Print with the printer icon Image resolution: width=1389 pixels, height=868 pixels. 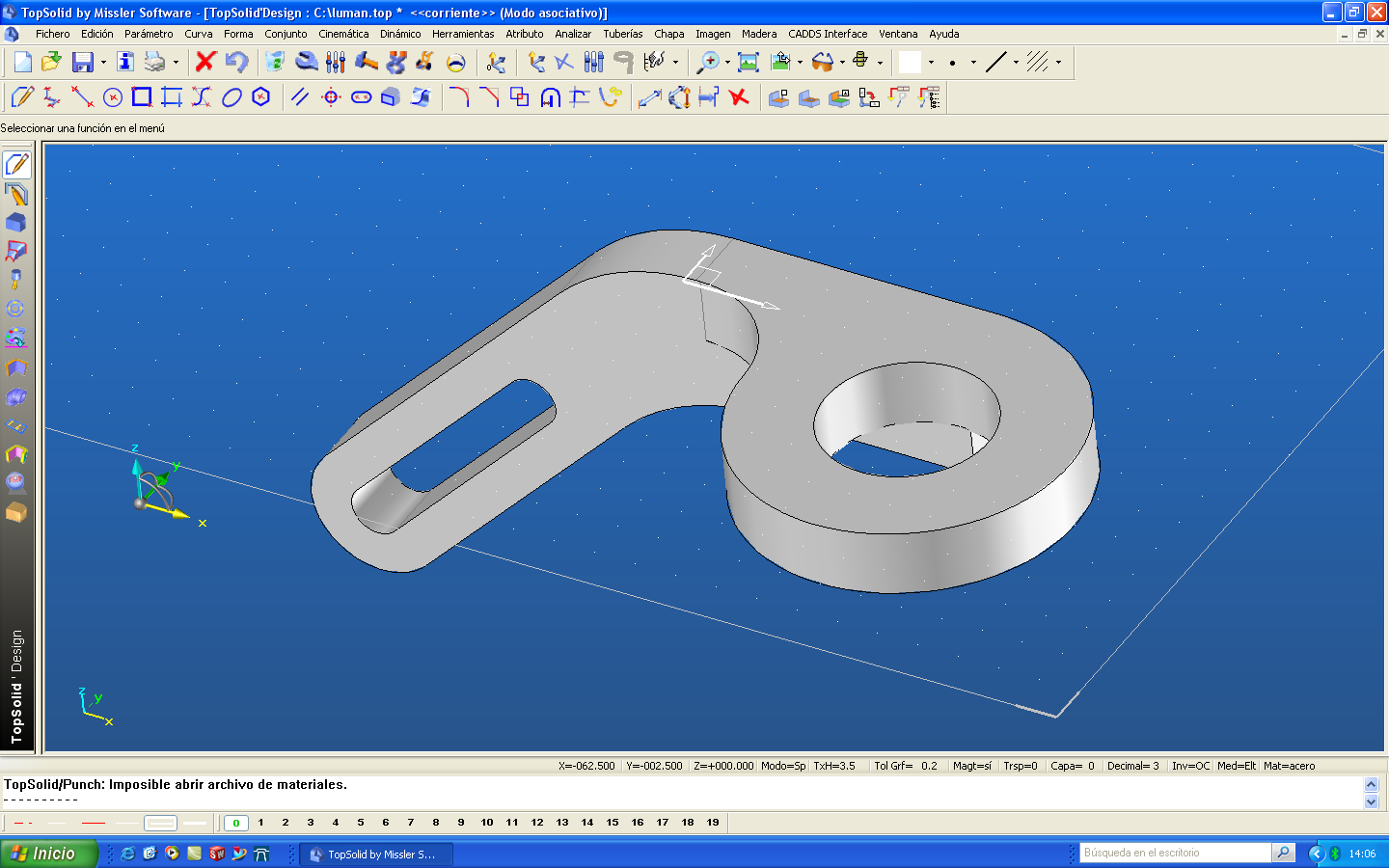[155, 62]
